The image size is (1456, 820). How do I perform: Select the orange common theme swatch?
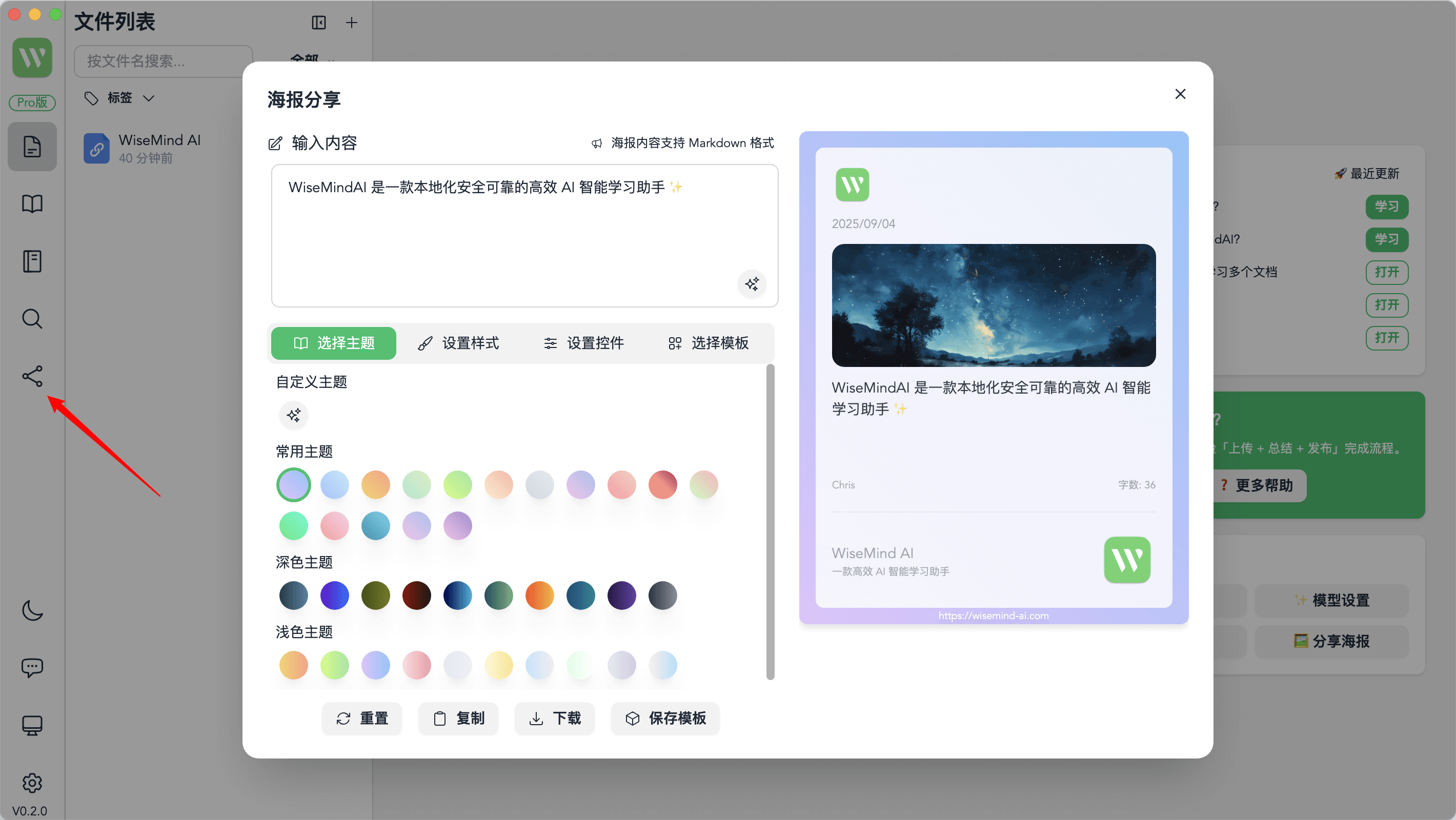point(376,485)
